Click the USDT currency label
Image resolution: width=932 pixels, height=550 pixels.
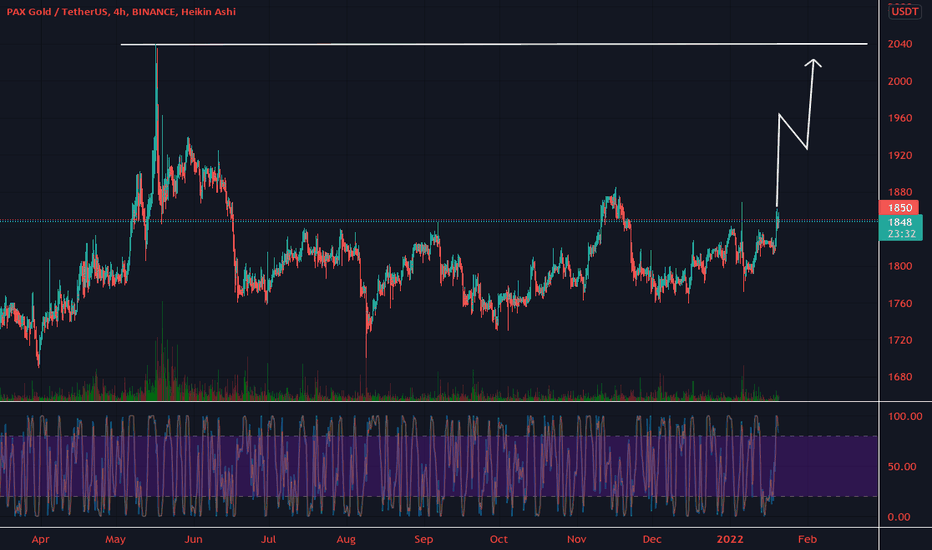pyautogui.click(x=905, y=11)
